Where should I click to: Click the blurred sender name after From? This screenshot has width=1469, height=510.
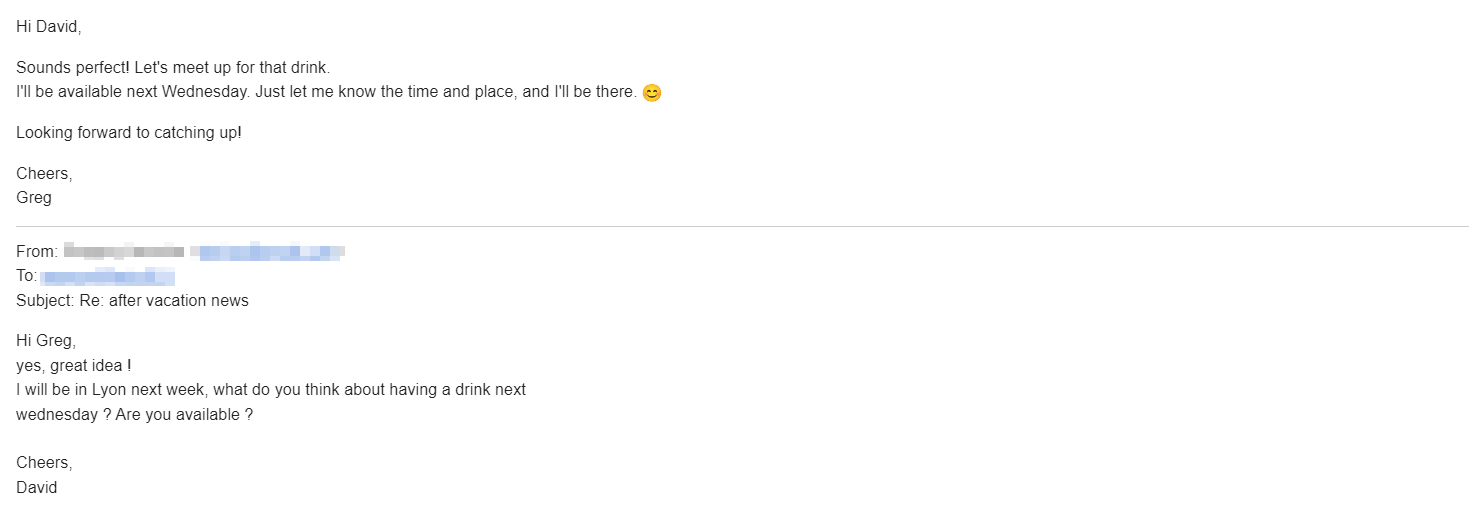(123, 251)
